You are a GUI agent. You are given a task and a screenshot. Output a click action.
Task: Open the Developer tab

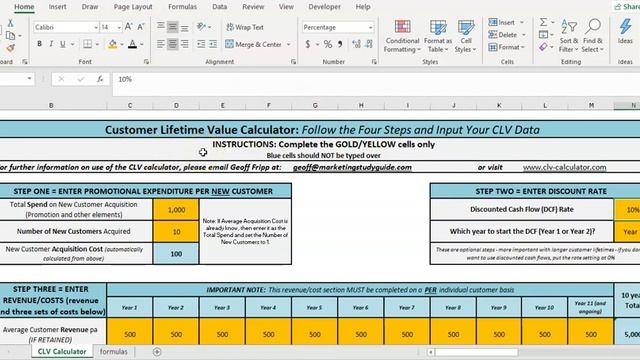[324, 7]
